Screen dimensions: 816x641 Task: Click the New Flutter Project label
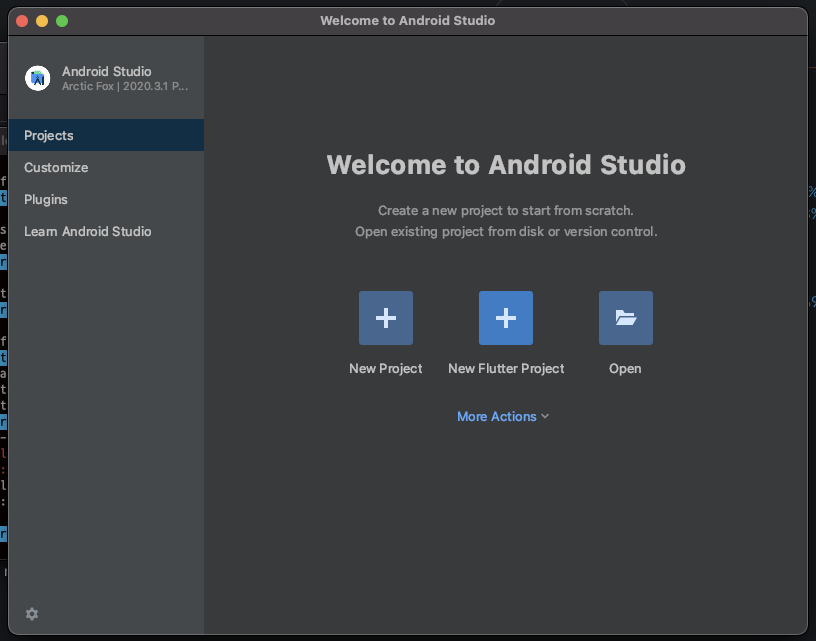click(x=506, y=368)
